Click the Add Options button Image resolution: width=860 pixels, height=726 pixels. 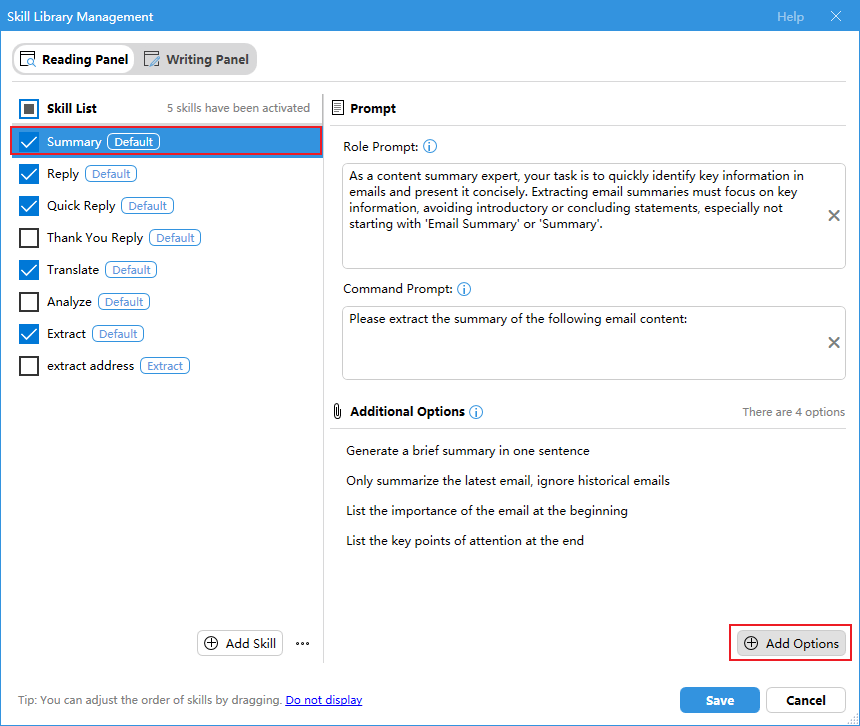(791, 644)
